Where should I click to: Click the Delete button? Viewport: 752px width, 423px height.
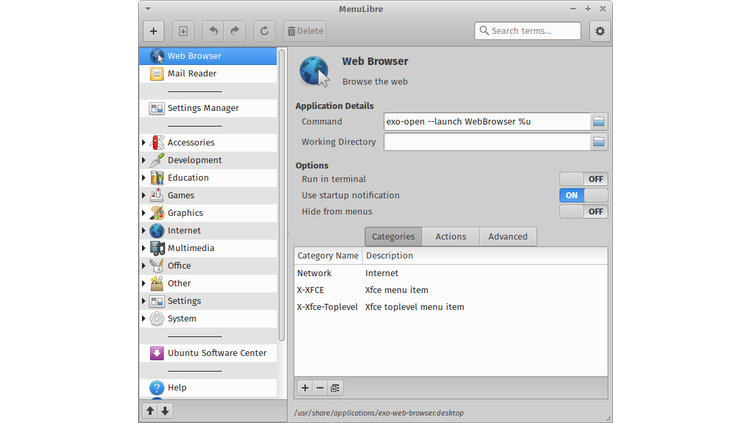pyautogui.click(x=305, y=31)
